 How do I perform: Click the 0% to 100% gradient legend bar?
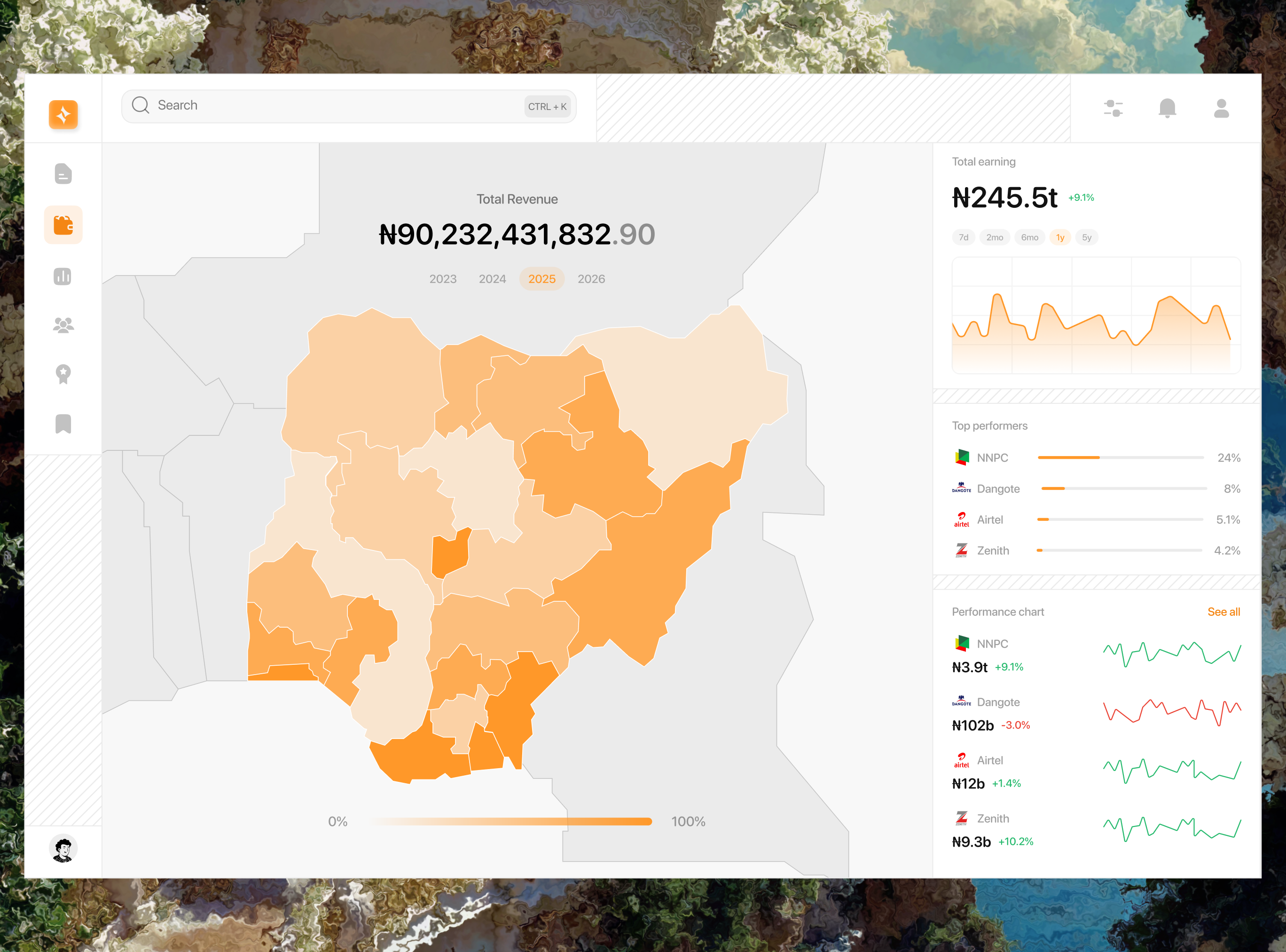[511, 822]
